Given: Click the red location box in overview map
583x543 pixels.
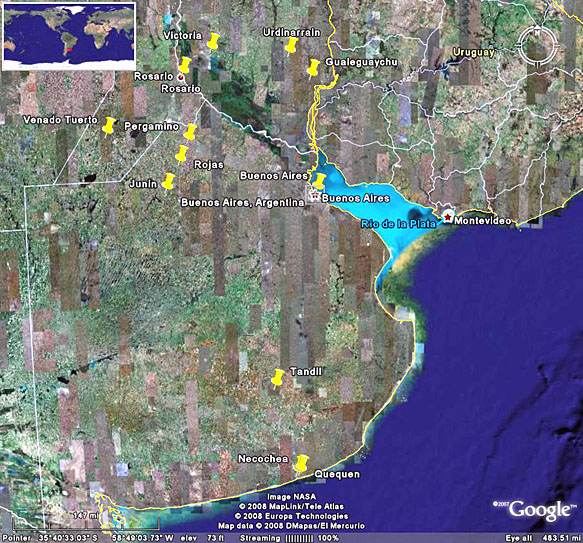Looking at the screenshot, I should coord(69,50).
